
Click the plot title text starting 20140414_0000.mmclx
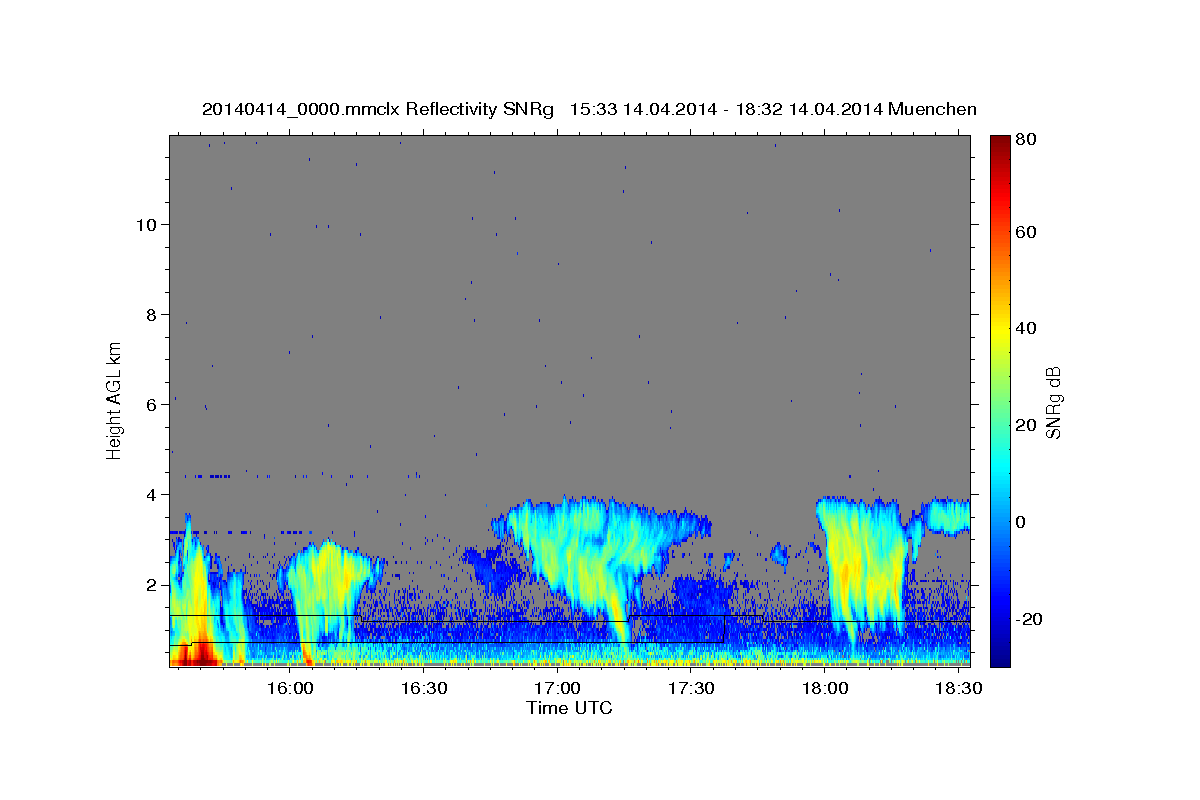589,109
